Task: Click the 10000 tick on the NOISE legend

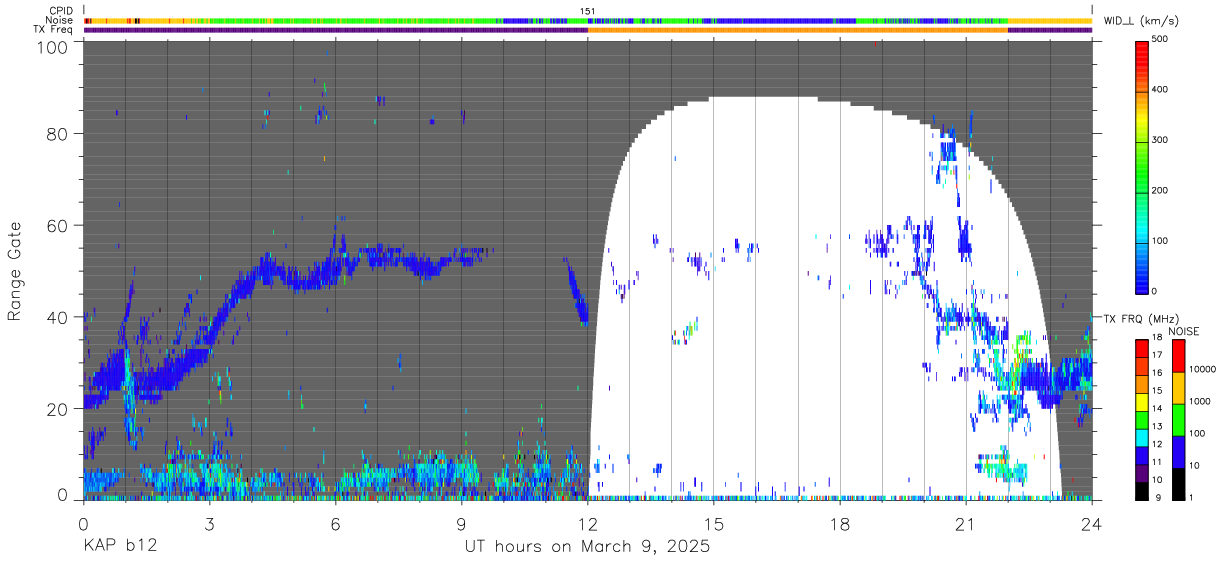Action: pos(1204,370)
